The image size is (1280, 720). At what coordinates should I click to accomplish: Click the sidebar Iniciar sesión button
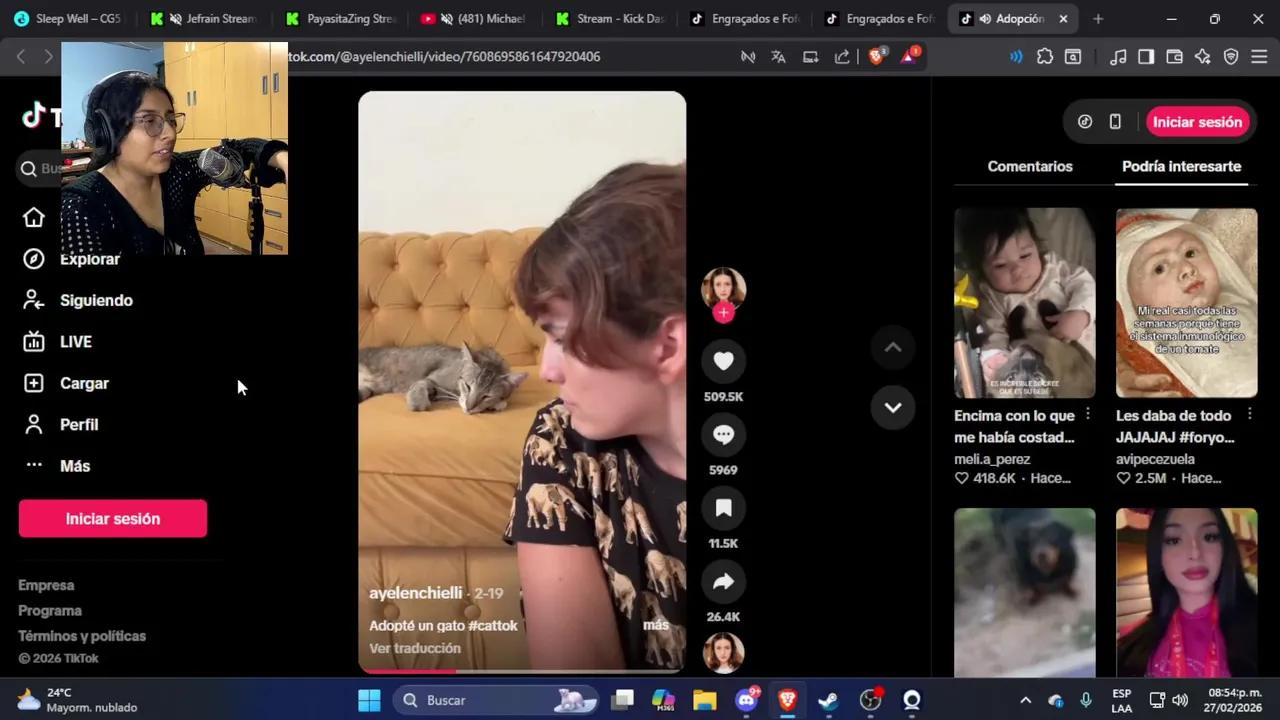(113, 519)
